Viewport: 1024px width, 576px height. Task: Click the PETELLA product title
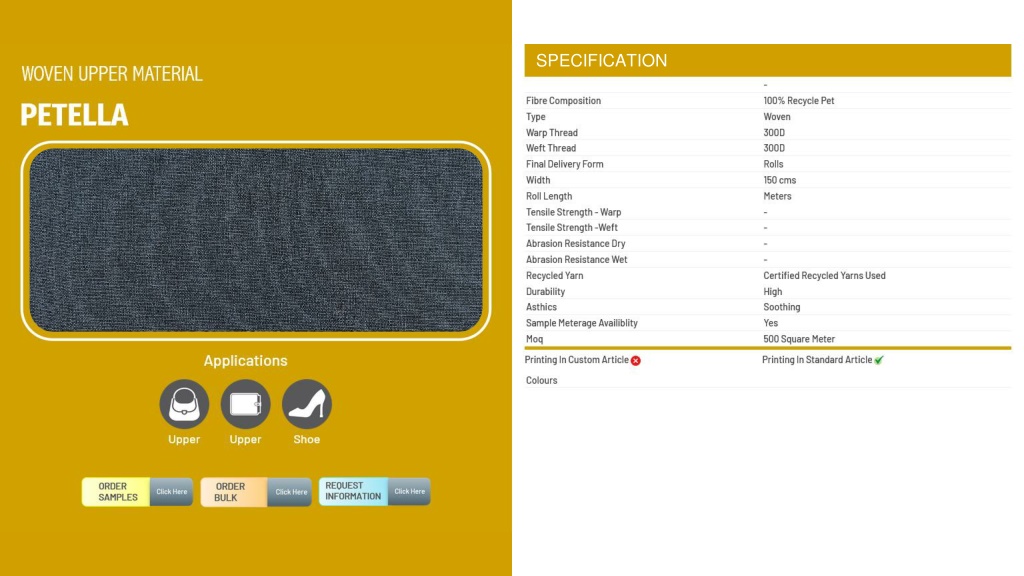pyautogui.click(x=74, y=115)
